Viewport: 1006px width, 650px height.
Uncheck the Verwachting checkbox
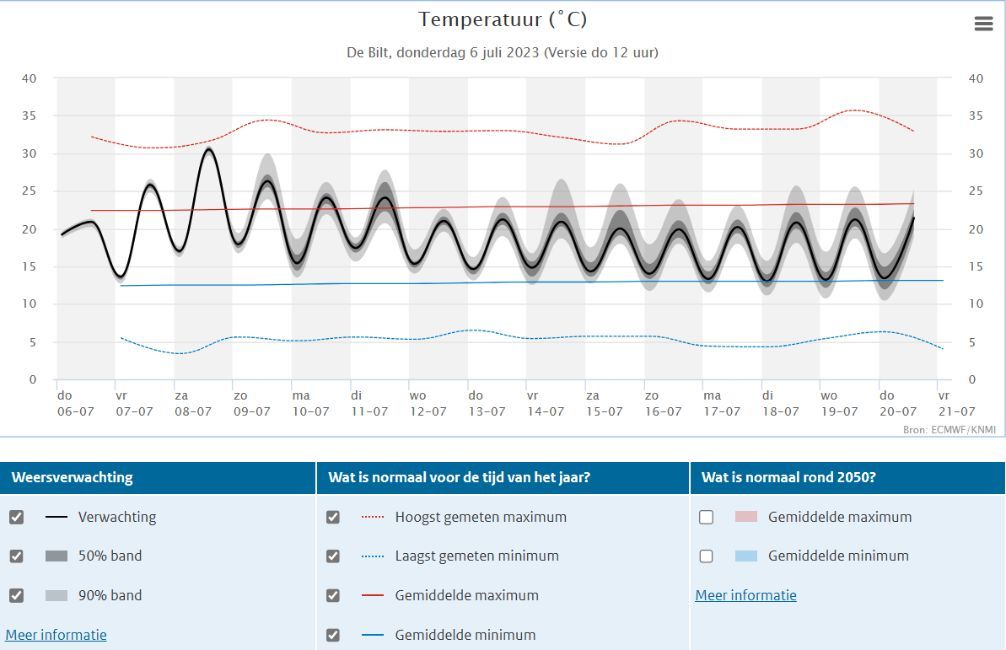point(17,517)
